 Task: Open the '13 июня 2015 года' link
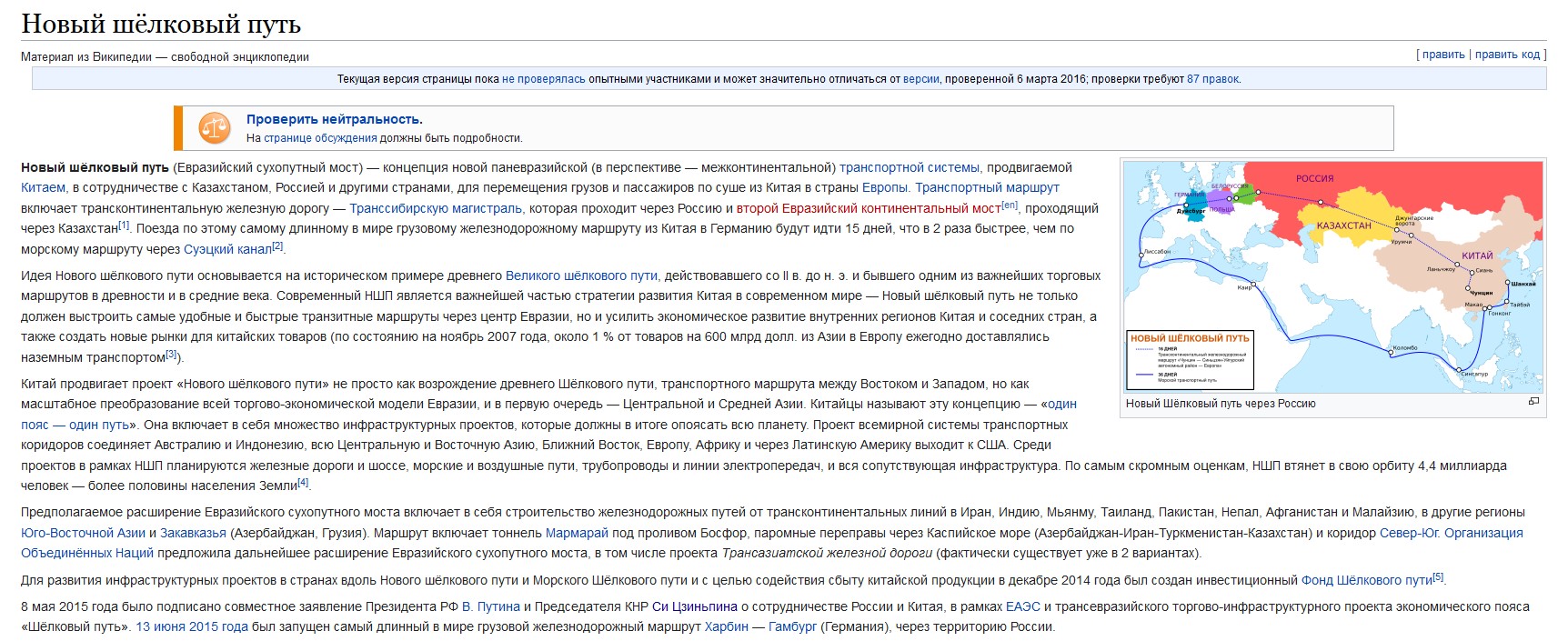[x=192, y=626]
